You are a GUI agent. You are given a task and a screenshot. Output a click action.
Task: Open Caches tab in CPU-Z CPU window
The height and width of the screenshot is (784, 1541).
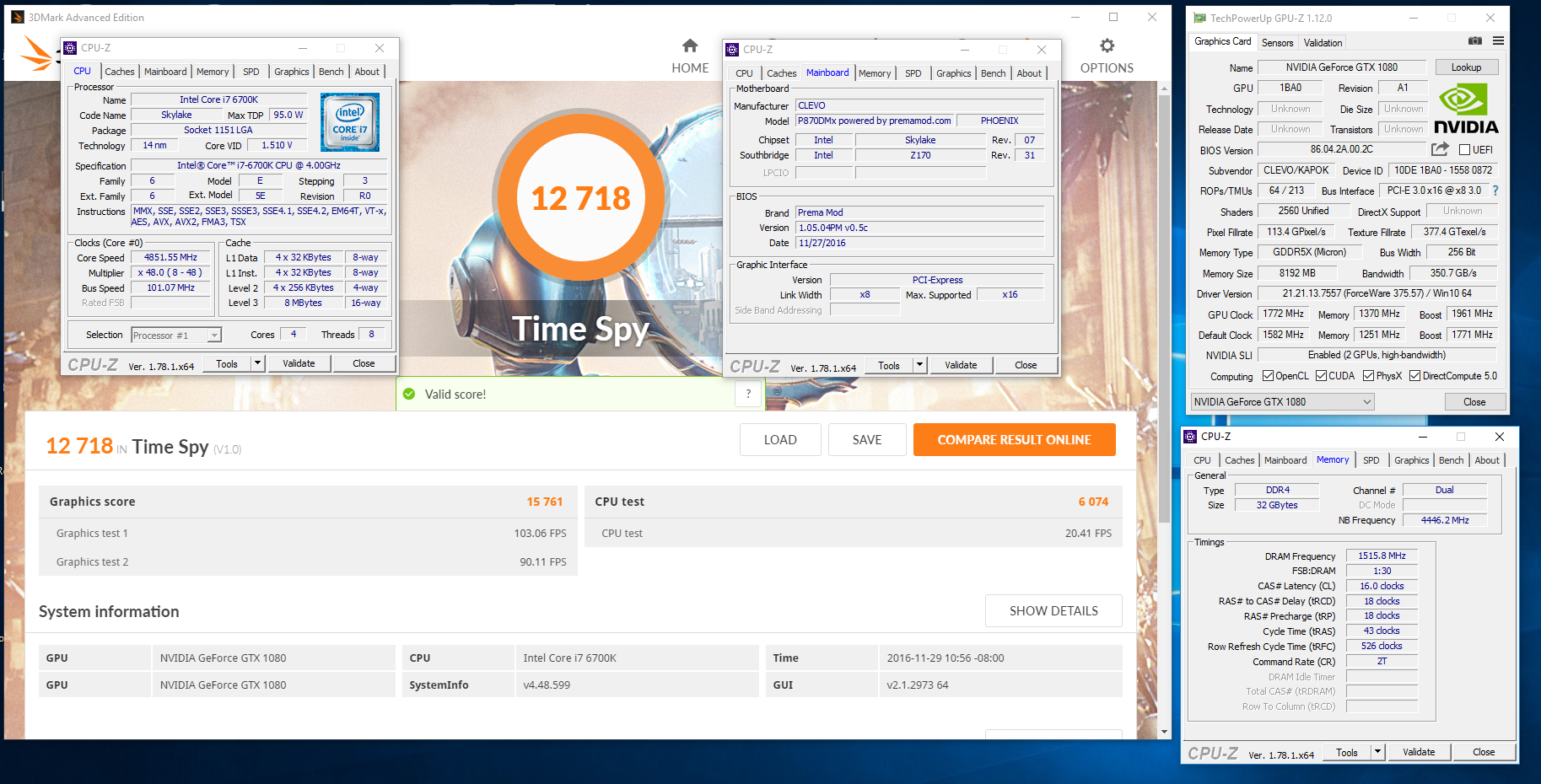point(119,72)
